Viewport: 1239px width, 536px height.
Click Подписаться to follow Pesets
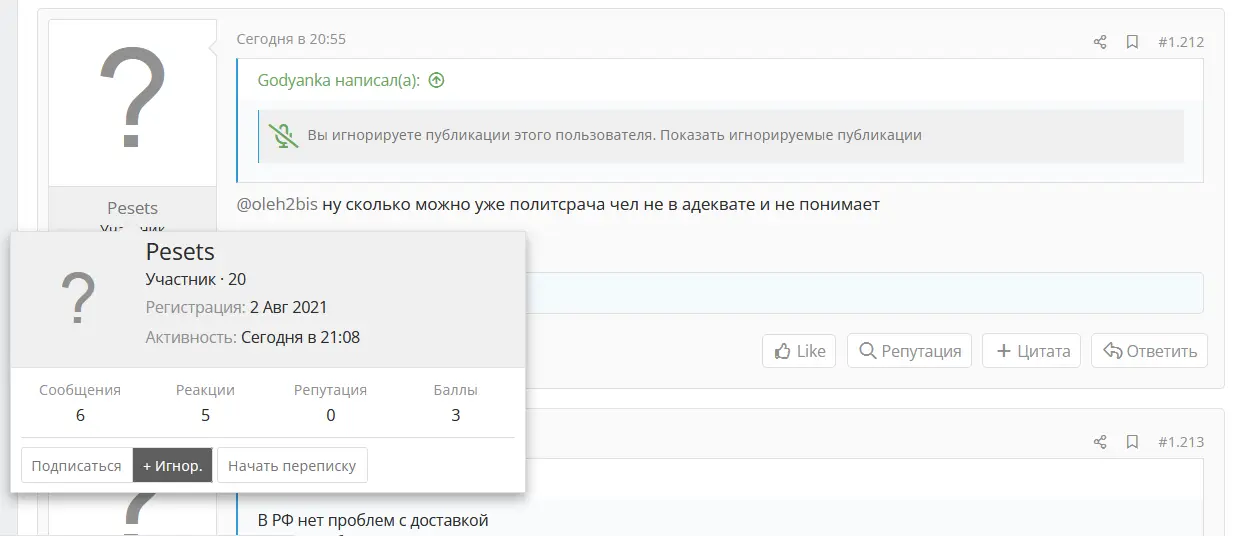pos(76,466)
